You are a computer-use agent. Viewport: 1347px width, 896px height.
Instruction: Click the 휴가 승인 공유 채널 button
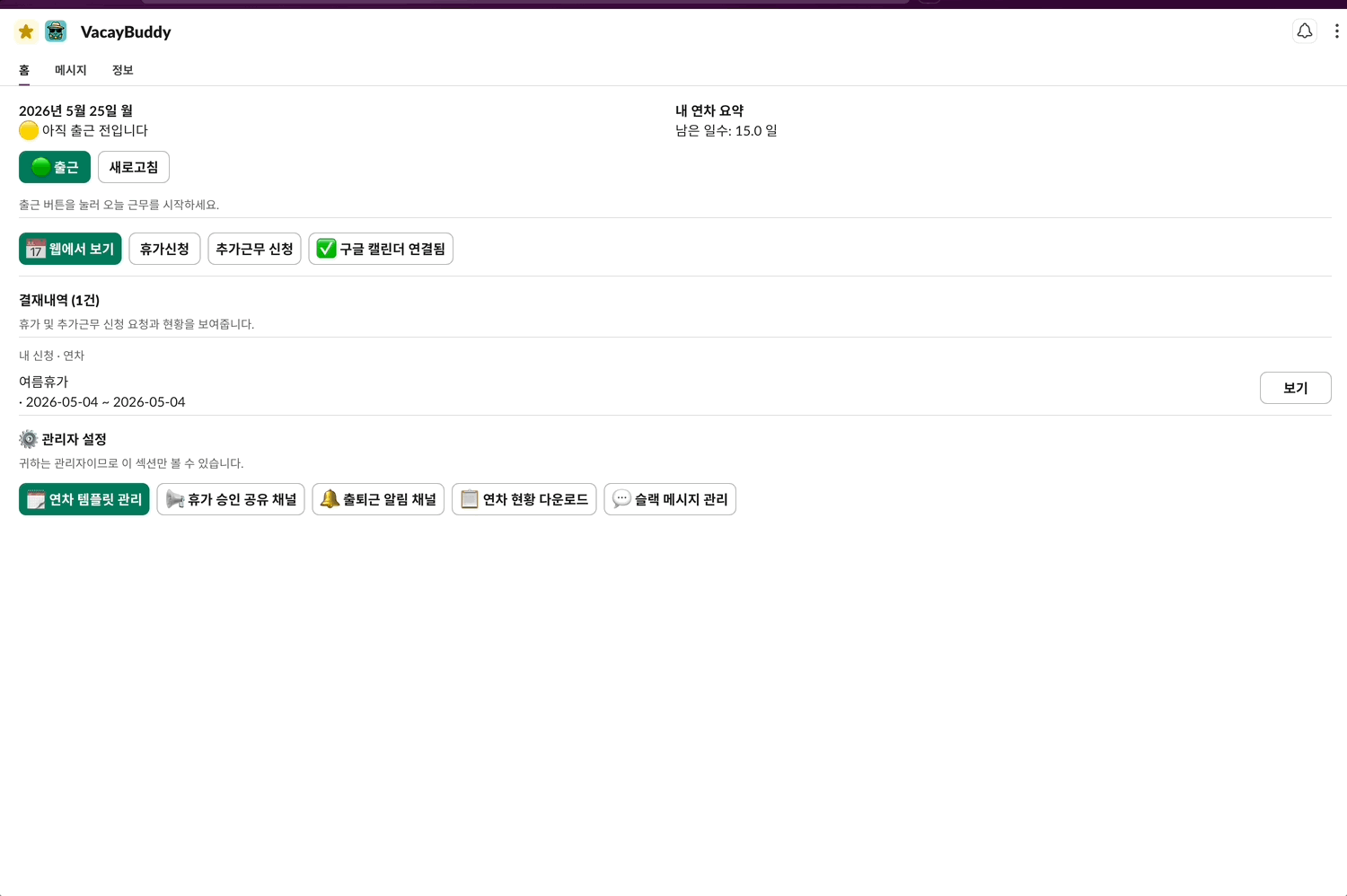pyautogui.click(x=231, y=499)
